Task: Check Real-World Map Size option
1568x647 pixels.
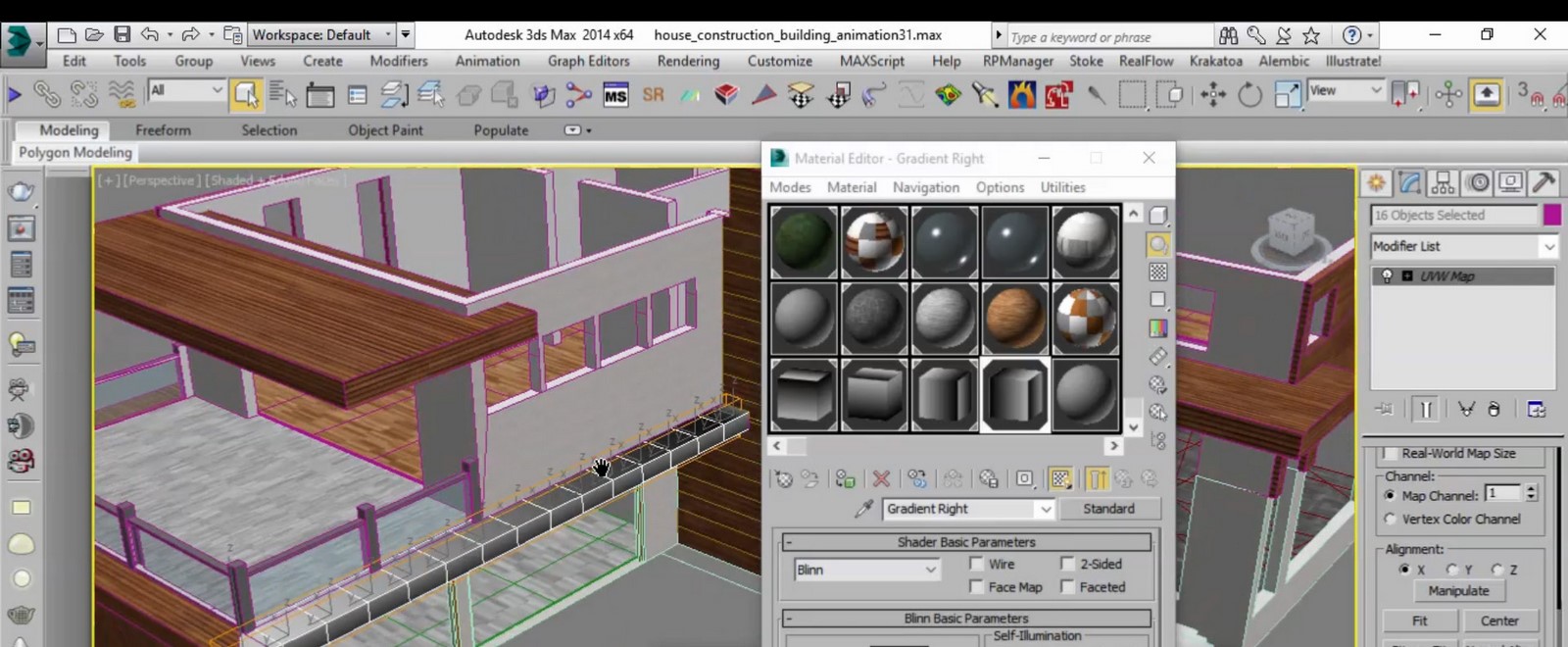Action: tap(1389, 453)
